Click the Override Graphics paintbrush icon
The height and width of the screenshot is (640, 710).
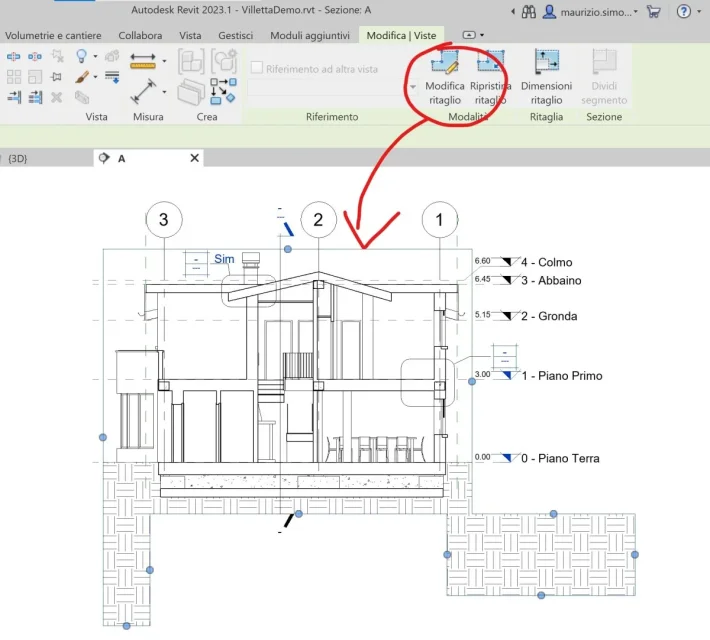[x=82, y=77]
